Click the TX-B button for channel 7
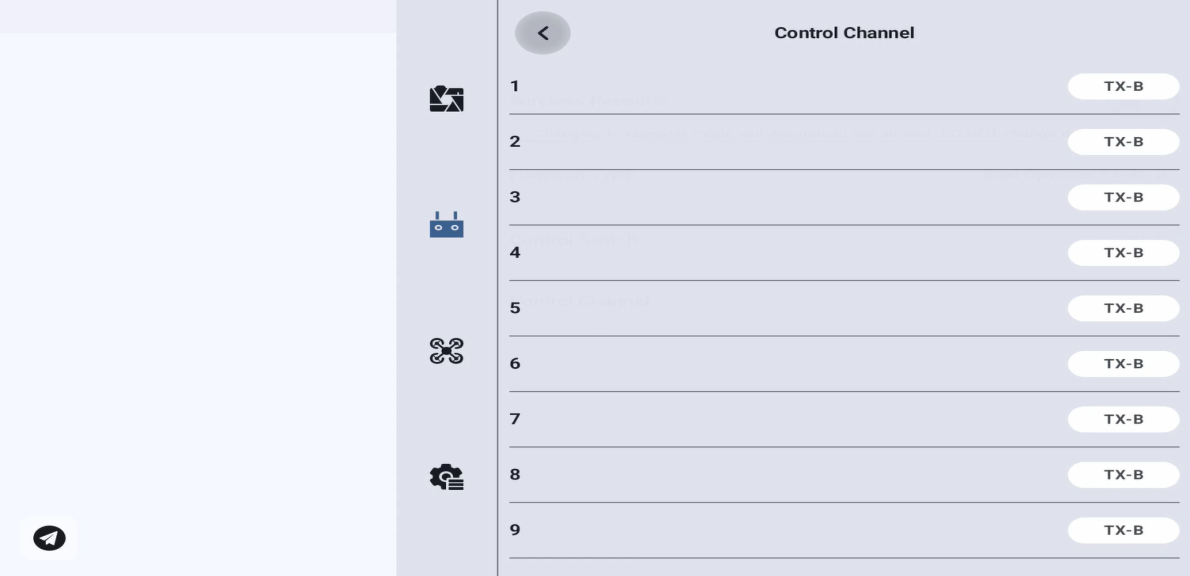 coord(1123,419)
